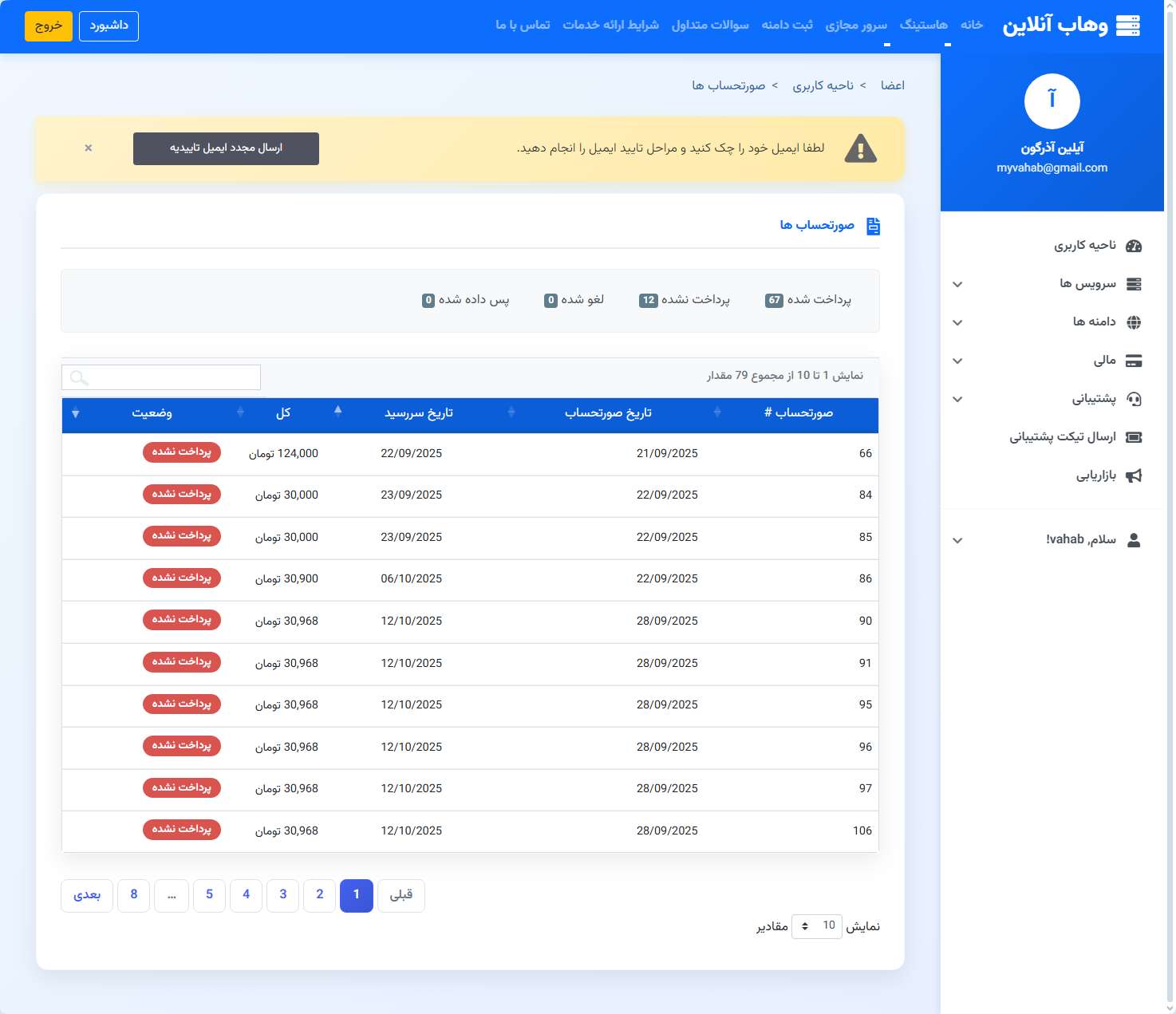This screenshot has height=1014, width=1176.
Task: Click the dashboard gauge icon in sidebar
Action: [x=1133, y=246]
